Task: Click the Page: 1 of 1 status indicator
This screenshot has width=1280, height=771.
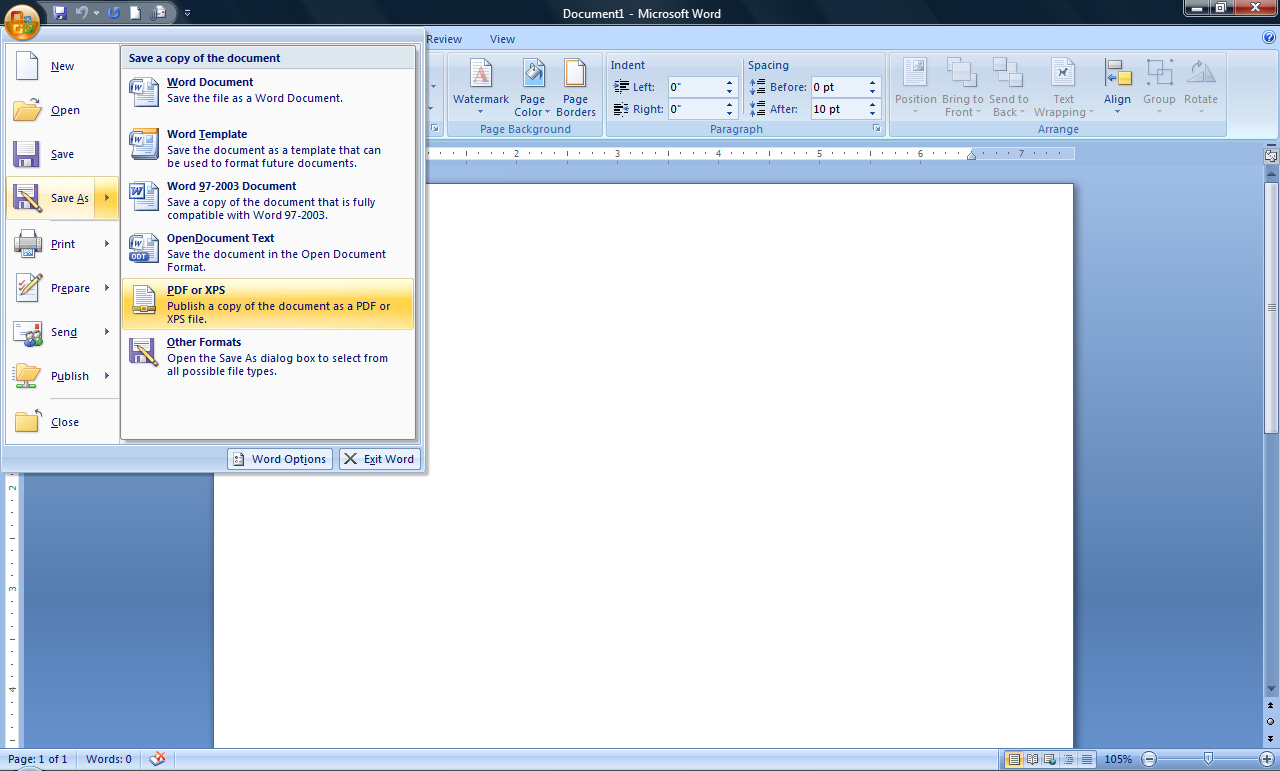Action: pyautogui.click(x=38, y=759)
